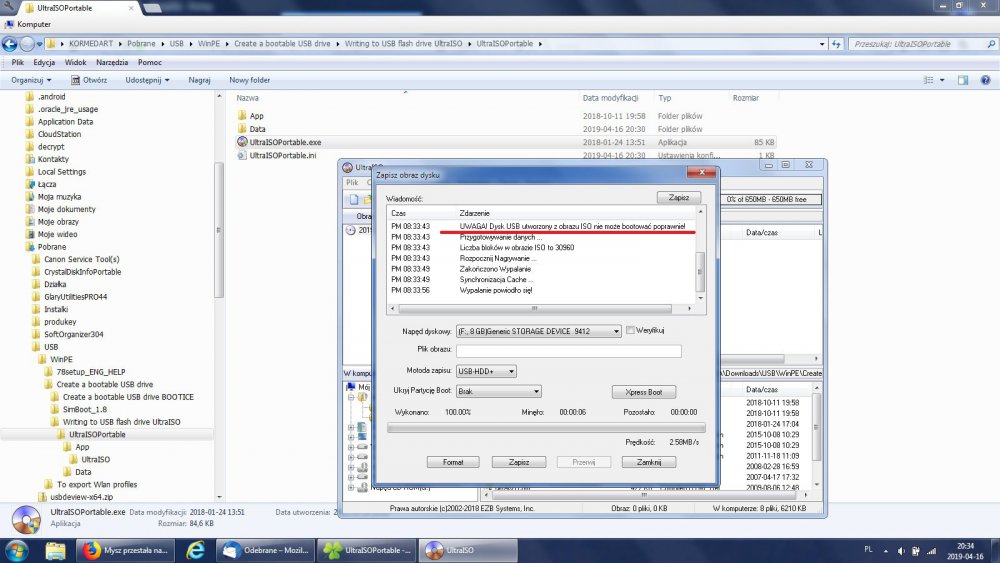Select the SimBoot_1.8 folder in tree
1000x563 pixels.
point(85,409)
